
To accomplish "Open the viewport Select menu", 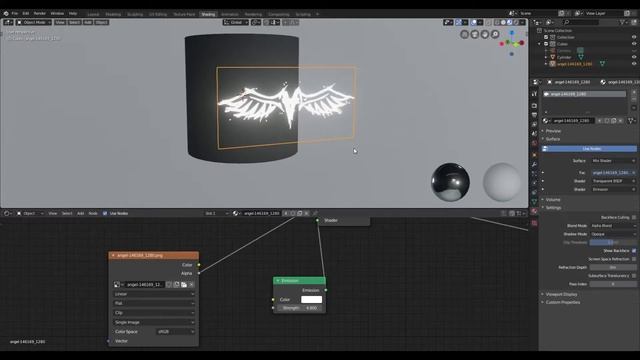I will (x=74, y=22).
